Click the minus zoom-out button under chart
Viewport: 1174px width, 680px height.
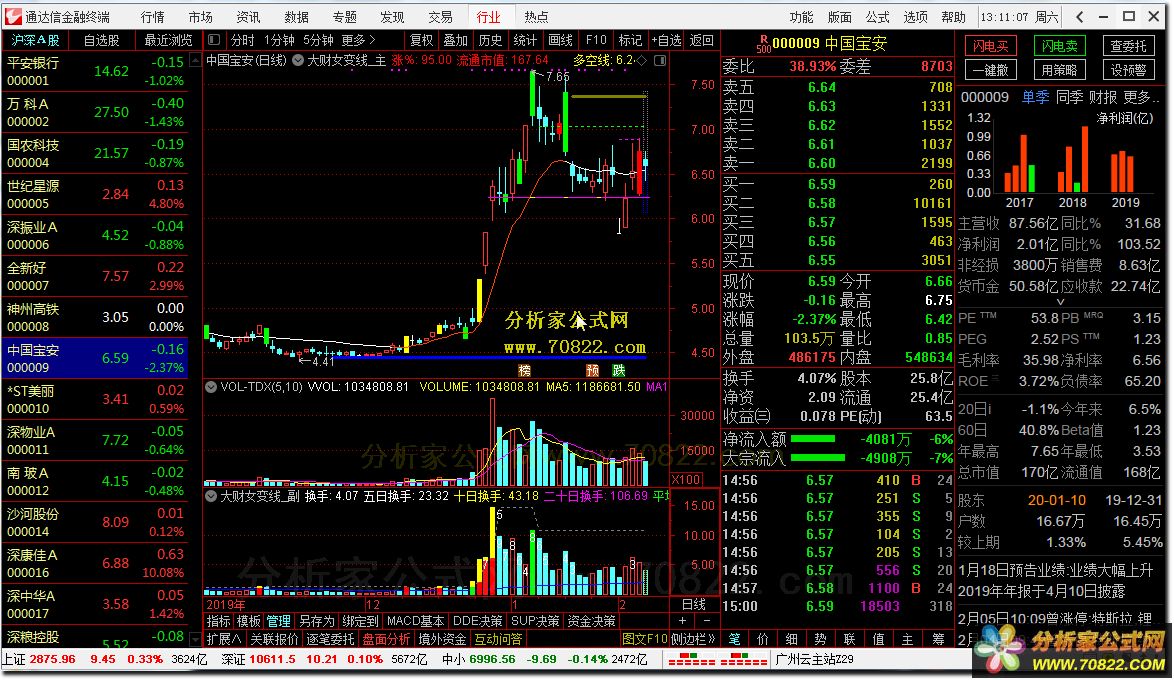pyautogui.click(x=706, y=621)
